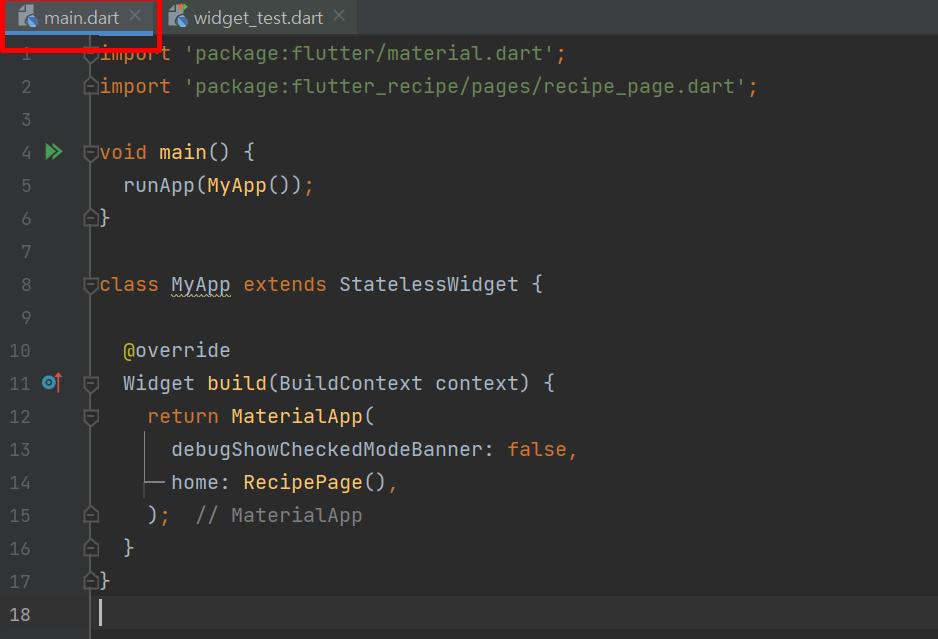Viewport: 938px width, 639px height.
Task: Click the StatelessWidget identifier
Action: point(428,284)
